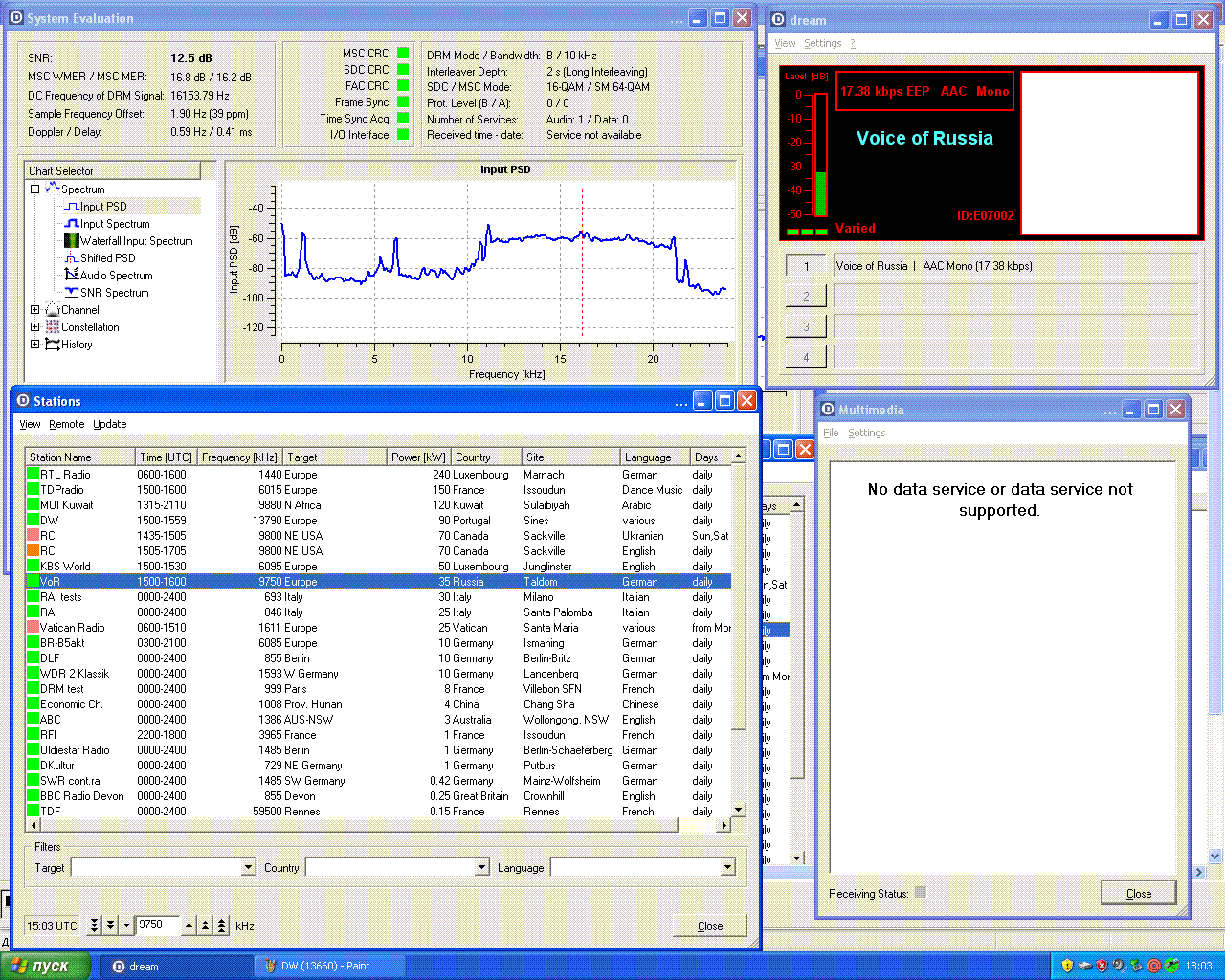Select service 2 button in dream window
The width and height of the screenshot is (1225, 980).
pos(806,297)
